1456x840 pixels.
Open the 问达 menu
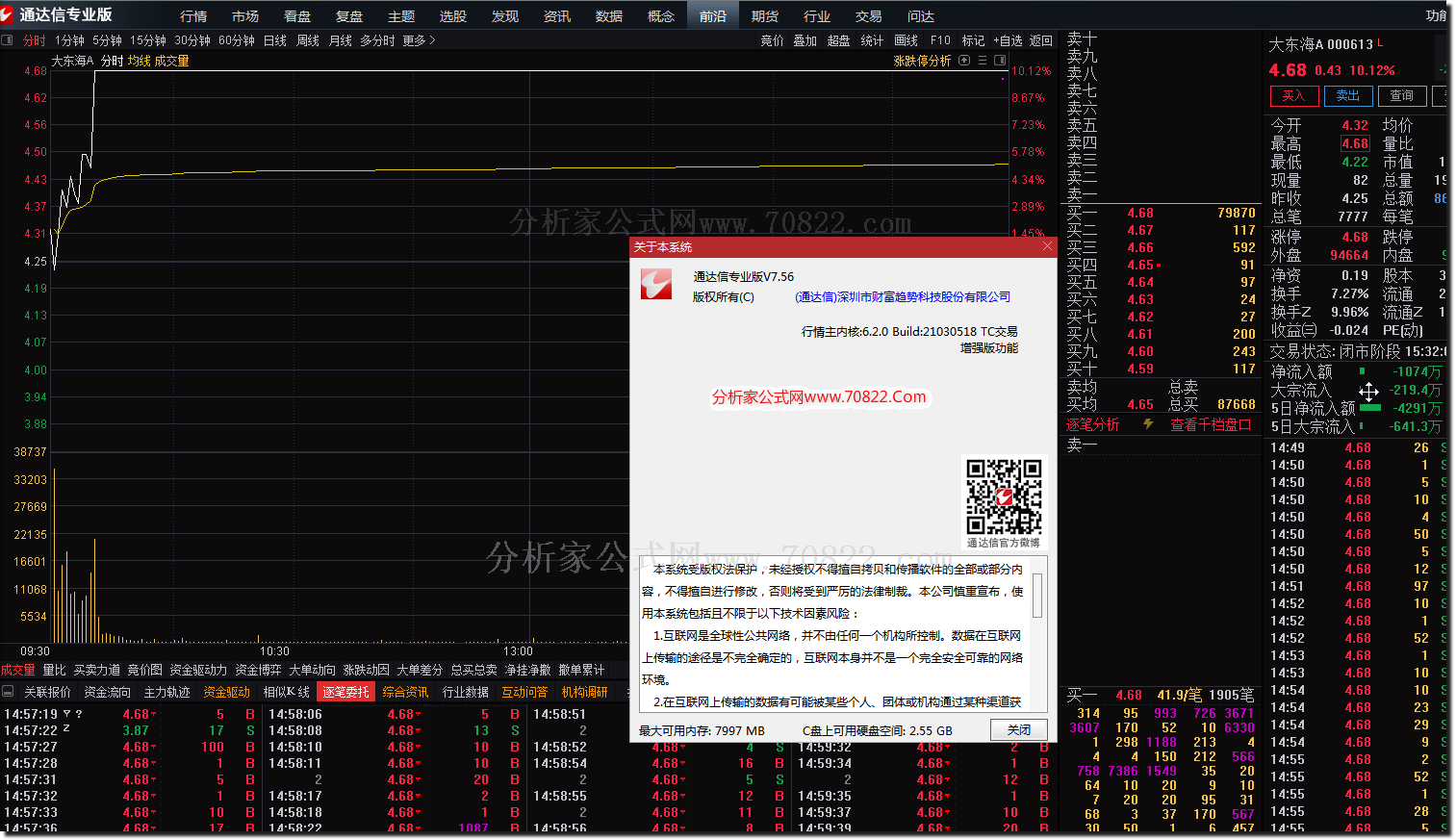(x=921, y=15)
